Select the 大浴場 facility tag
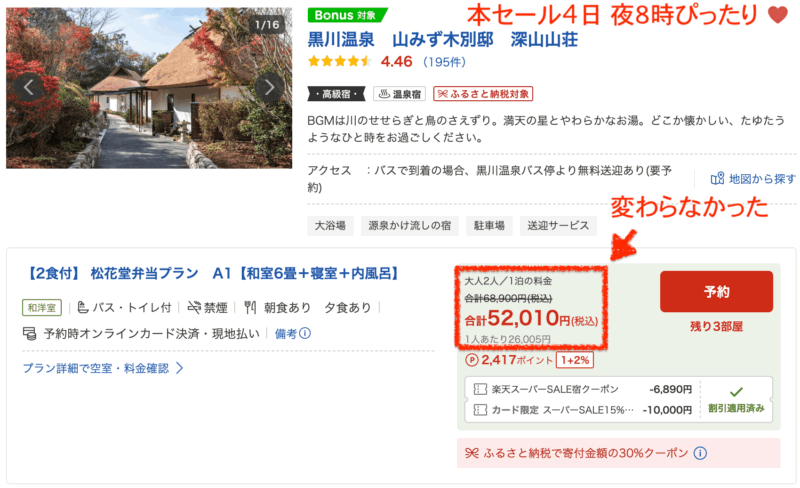 click(x=331, y=225)
